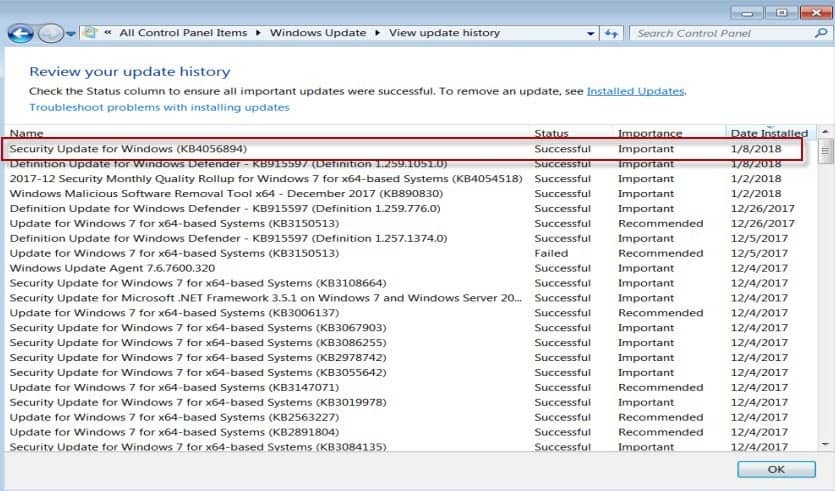Viewport: 835px width, 491px height.
Task: Select Security Update KB3084135 row
Action: pos(405,446)
